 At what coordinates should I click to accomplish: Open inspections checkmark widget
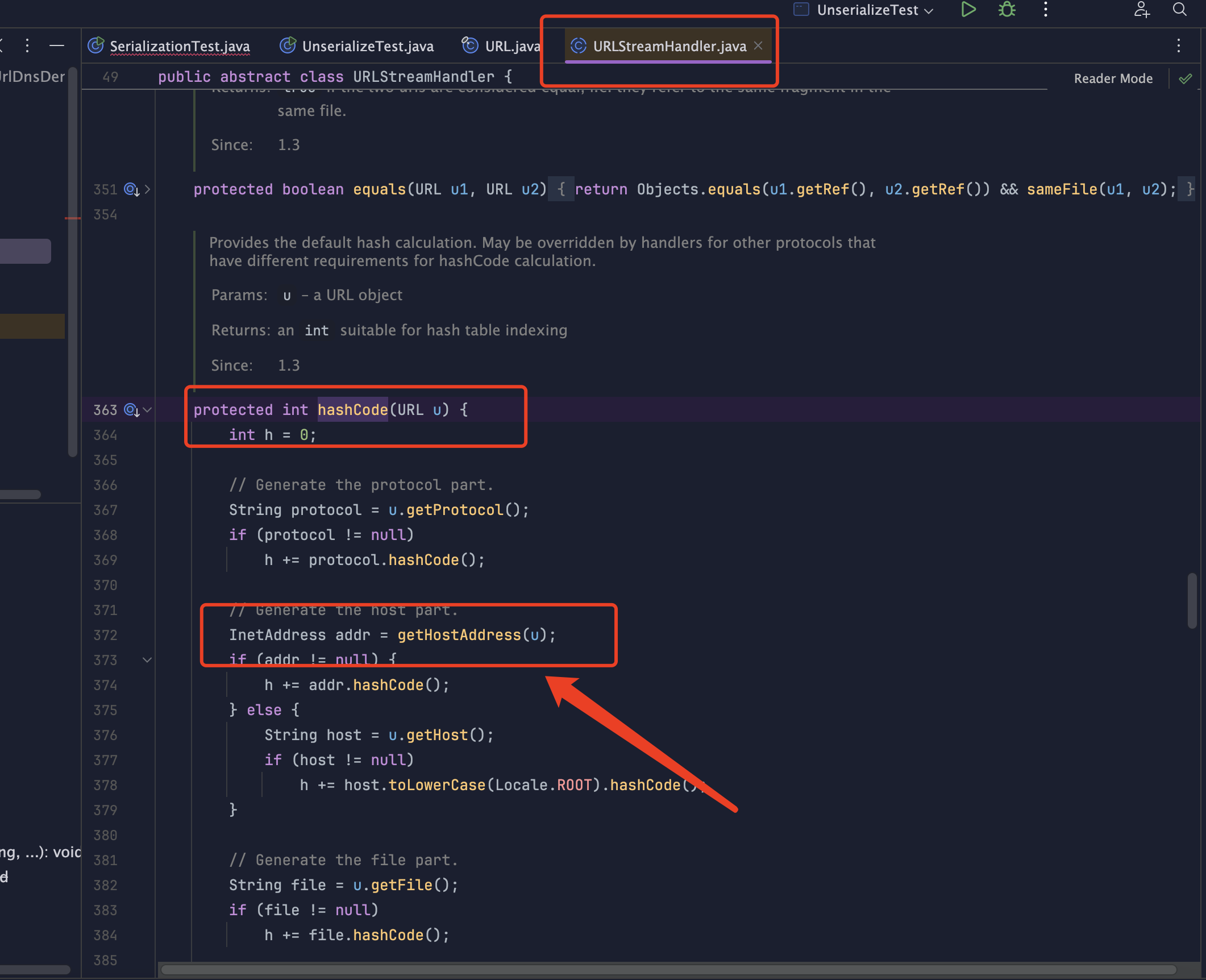pos(1186,78)
